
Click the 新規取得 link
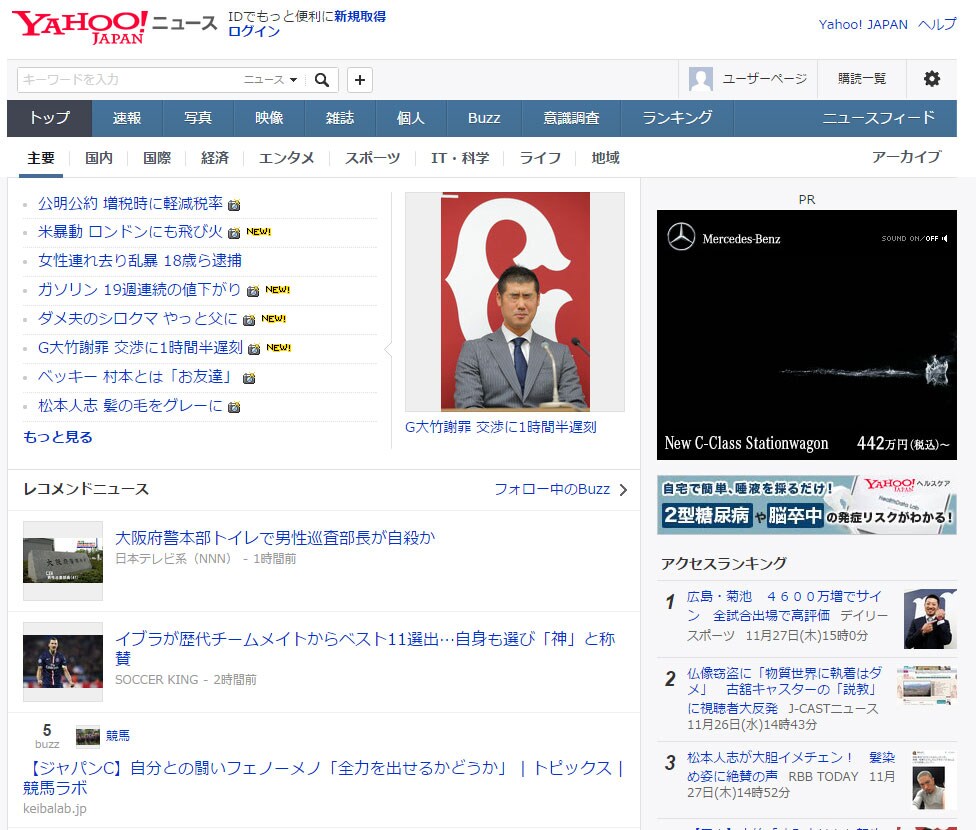(360, 16)
